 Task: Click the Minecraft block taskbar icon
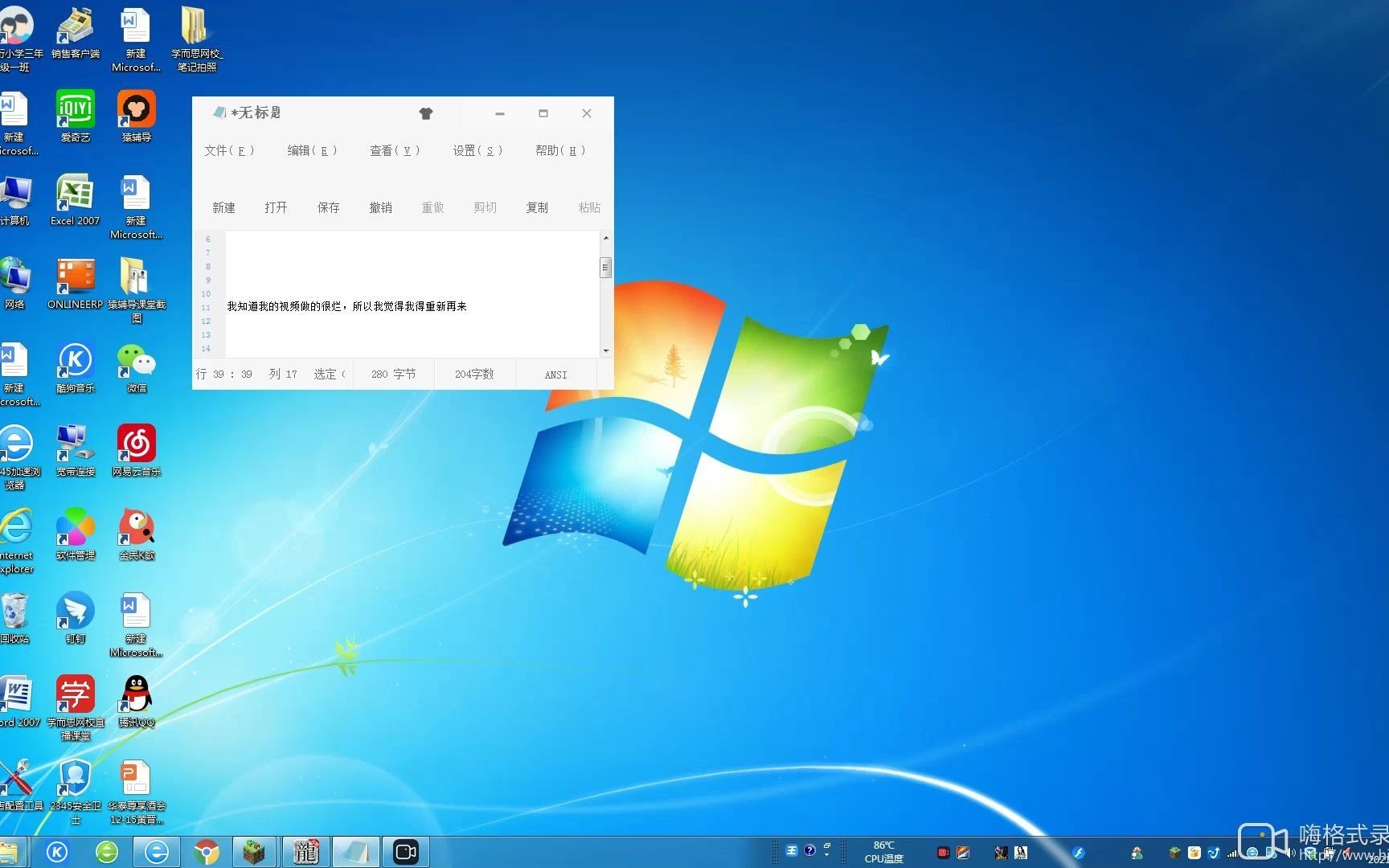(255, 852)
